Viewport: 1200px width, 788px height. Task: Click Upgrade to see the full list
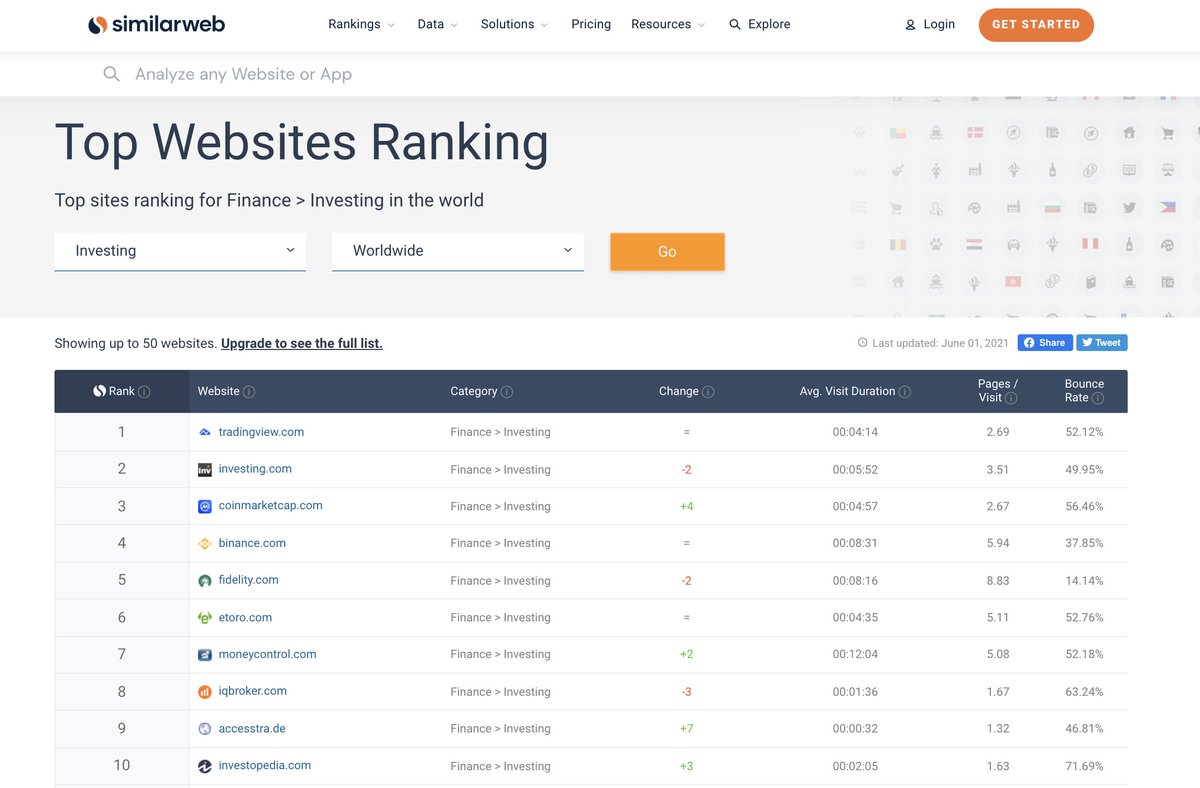click(x=302, y=343)
